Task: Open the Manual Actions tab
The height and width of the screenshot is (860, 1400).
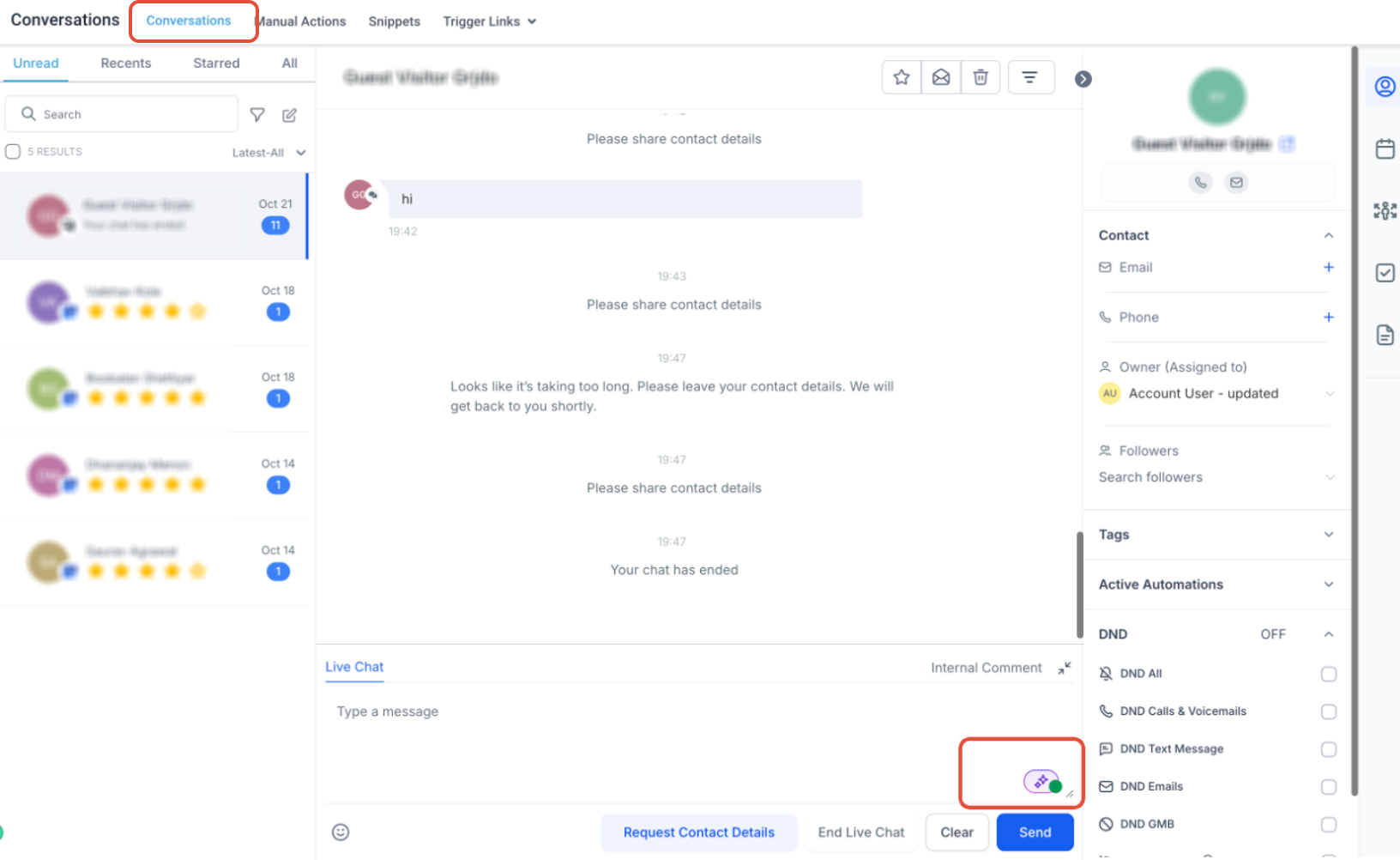Action: point(301,21)
